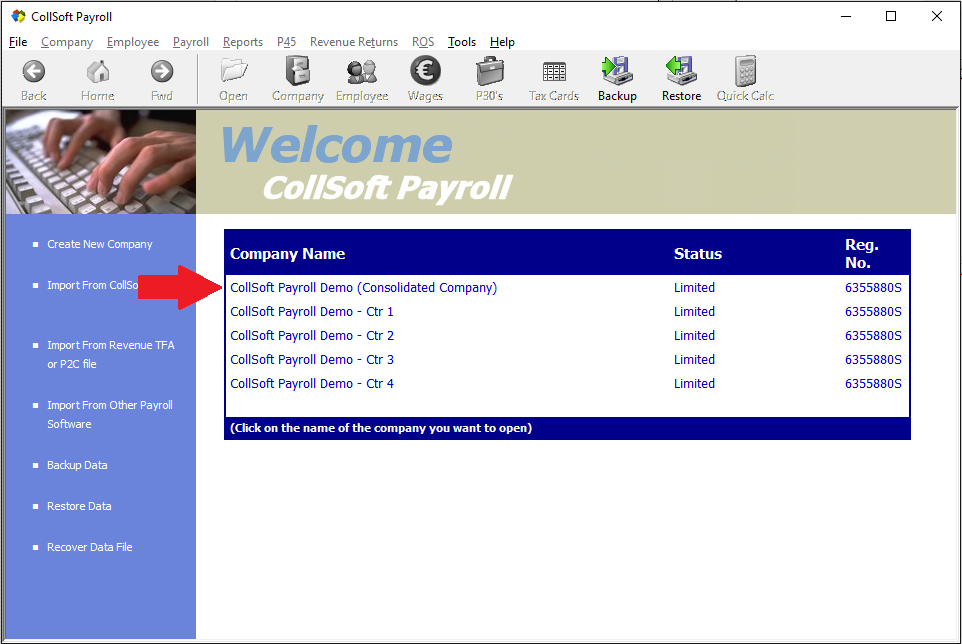Viewport: 962px width, 644px height.
Task: Open the File menu
Action: pyautogui.click(x=18, y=42)
